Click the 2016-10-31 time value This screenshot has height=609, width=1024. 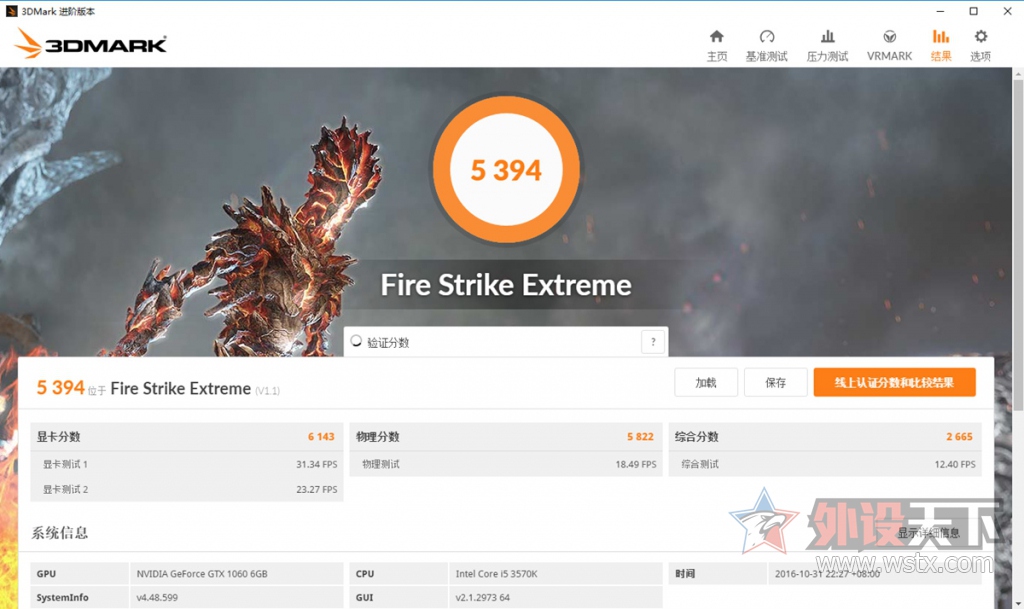coord(827,574)
